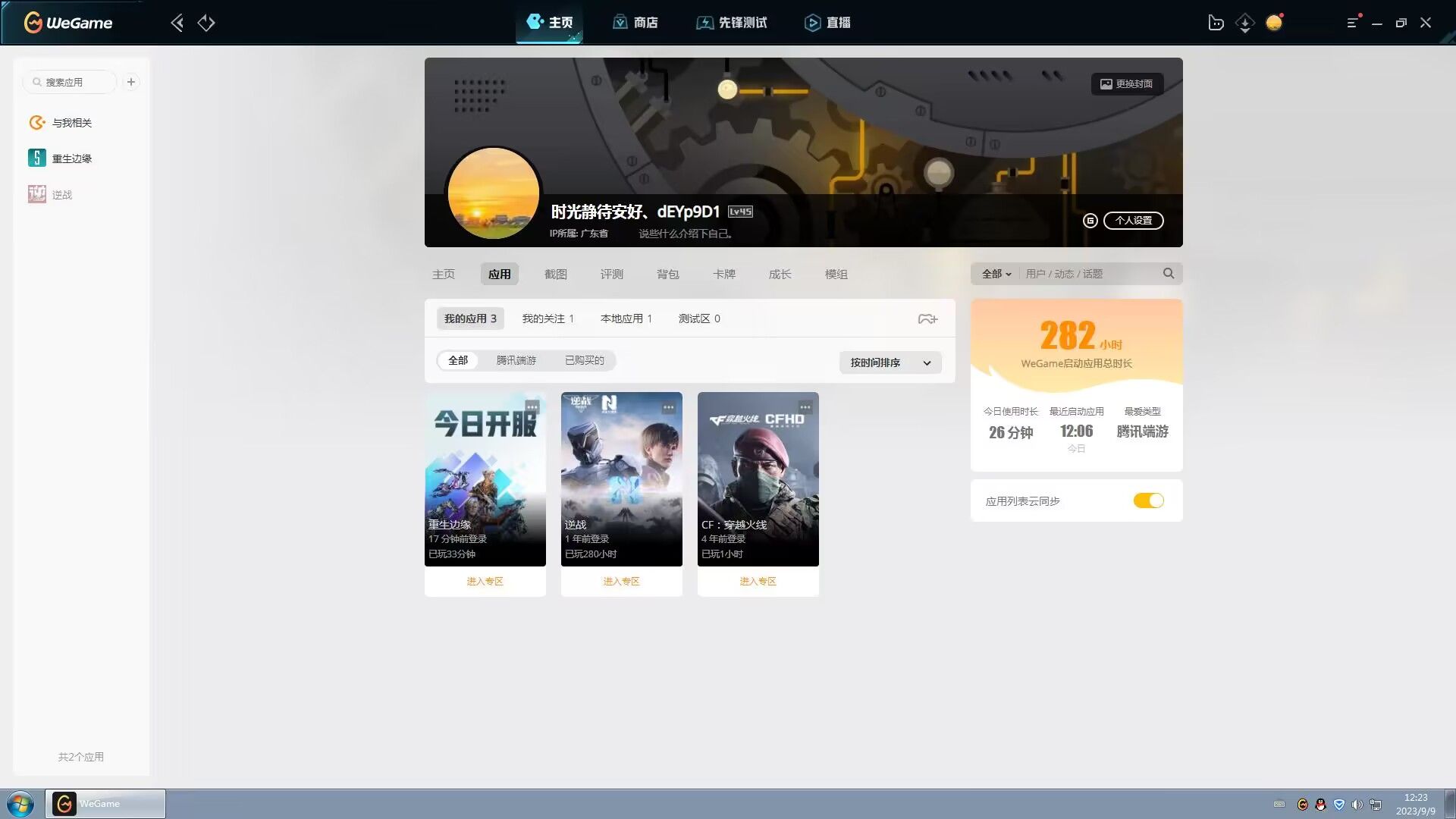The width and height of the screenshot is (1456, 819).
Task: Click 进入专区 under 逆战
Action: click(x=622, y=582)
